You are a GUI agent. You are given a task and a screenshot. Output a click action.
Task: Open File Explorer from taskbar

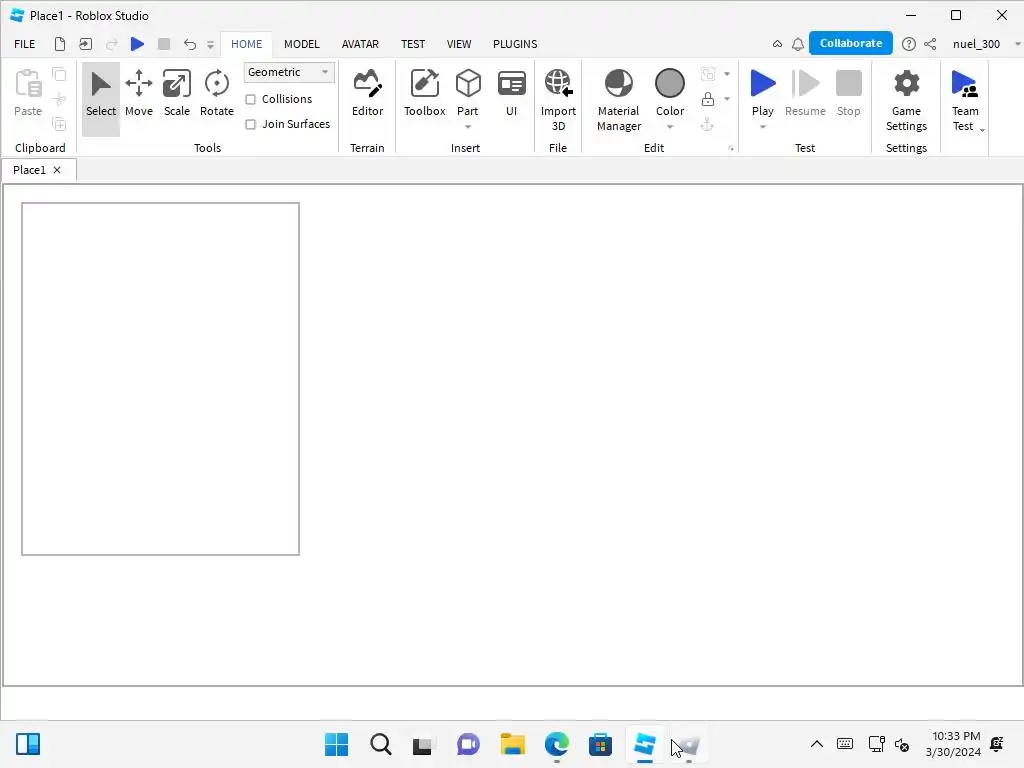click(x=513, y=744)
